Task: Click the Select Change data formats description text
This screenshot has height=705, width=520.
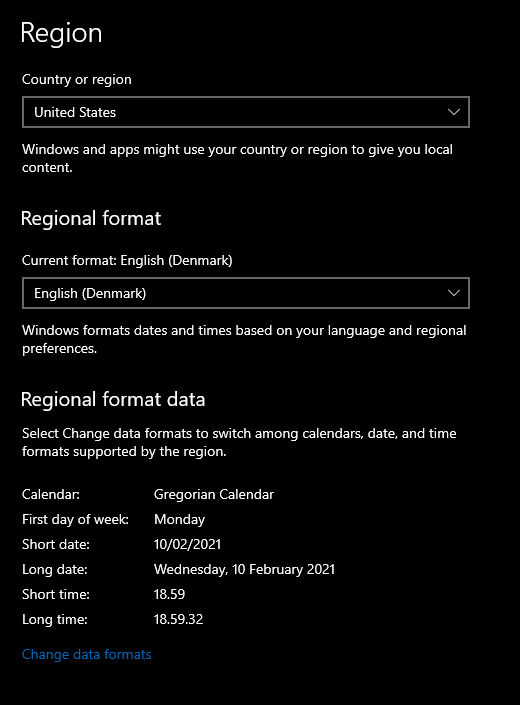Action: [x=239, y=442]
